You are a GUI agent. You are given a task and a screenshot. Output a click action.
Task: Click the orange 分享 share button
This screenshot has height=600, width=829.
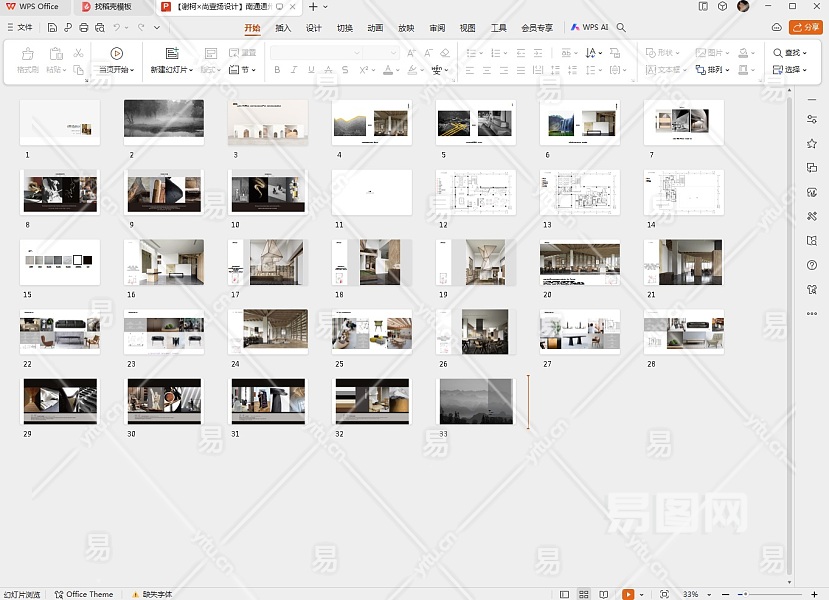(805, 27)
